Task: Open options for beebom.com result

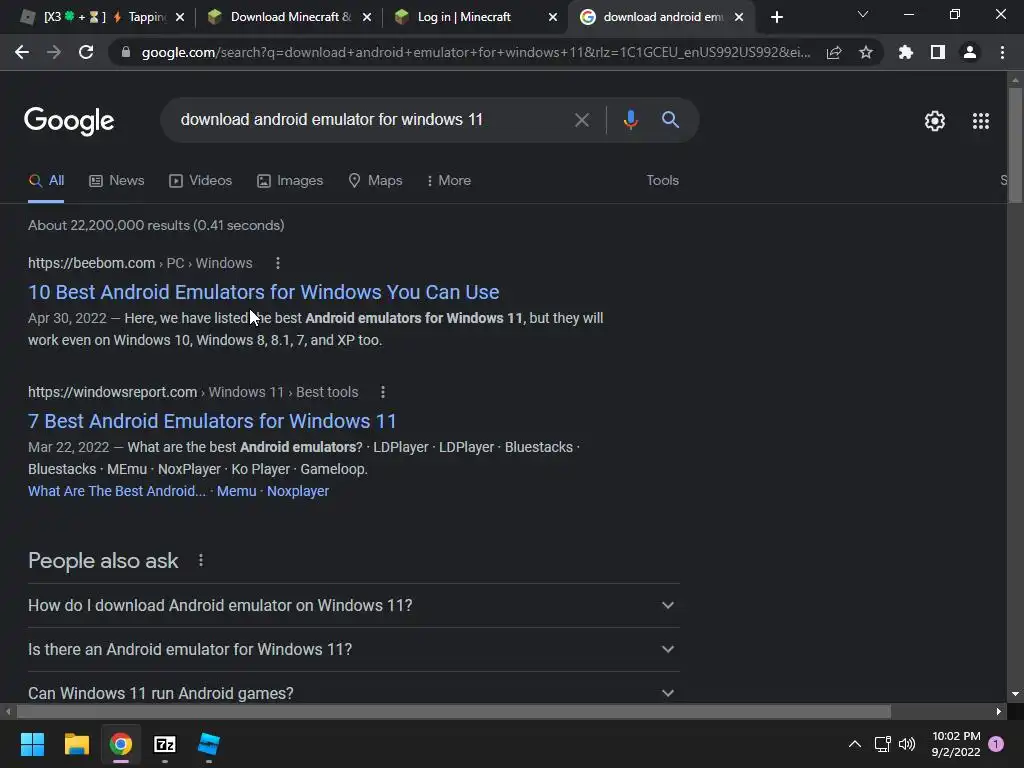Action: (x=278, y=263)
